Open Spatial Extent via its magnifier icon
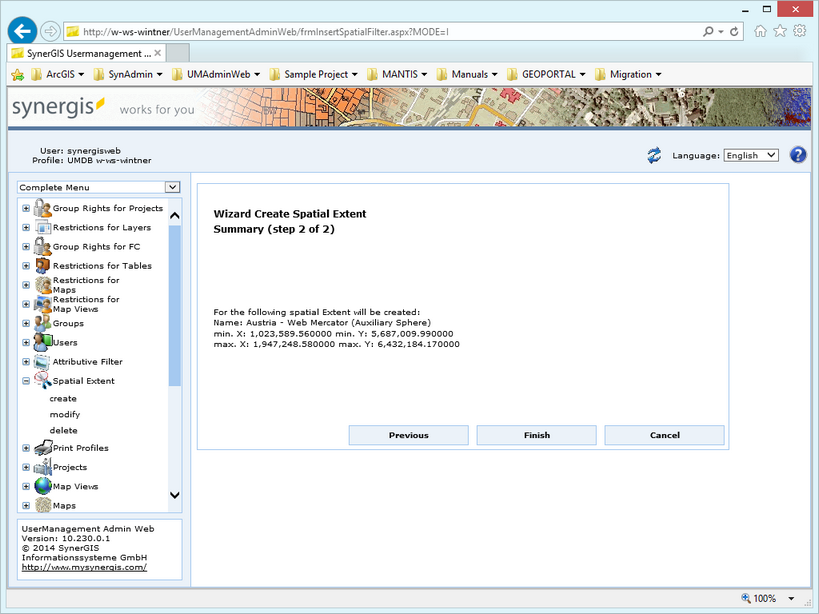This screenshot has width=819, height=614. pos(41,380)
